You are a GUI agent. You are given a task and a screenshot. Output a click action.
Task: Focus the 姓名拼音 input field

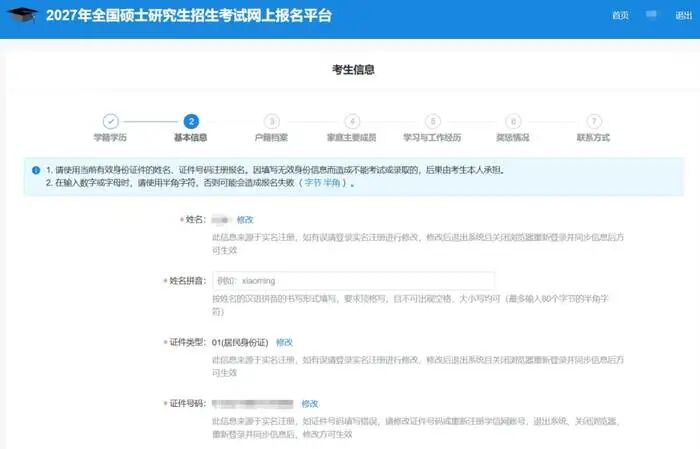(x=353, y=281)
